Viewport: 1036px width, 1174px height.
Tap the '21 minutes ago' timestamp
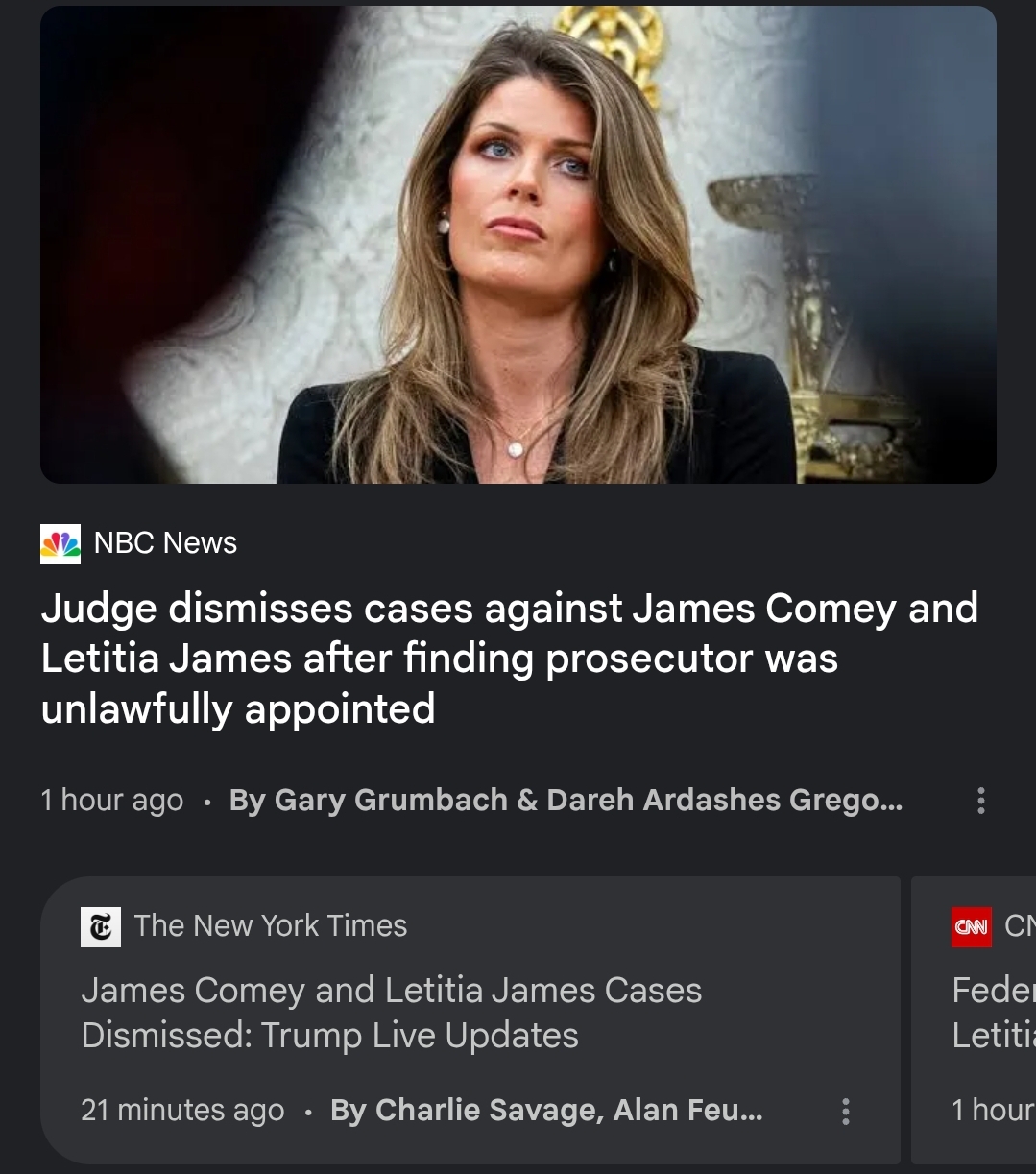pyautogui.click(x=182, y=1110)
